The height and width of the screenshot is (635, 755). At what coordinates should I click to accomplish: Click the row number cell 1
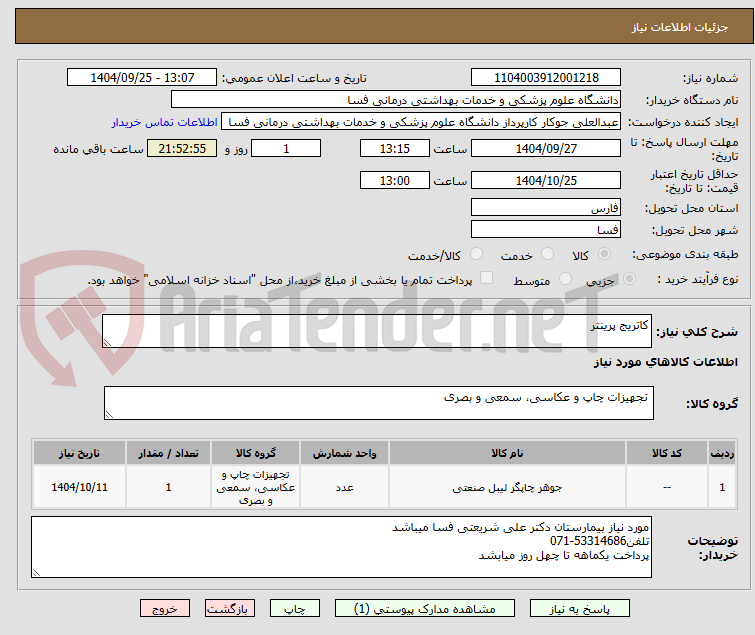click(x=722, y=487)
